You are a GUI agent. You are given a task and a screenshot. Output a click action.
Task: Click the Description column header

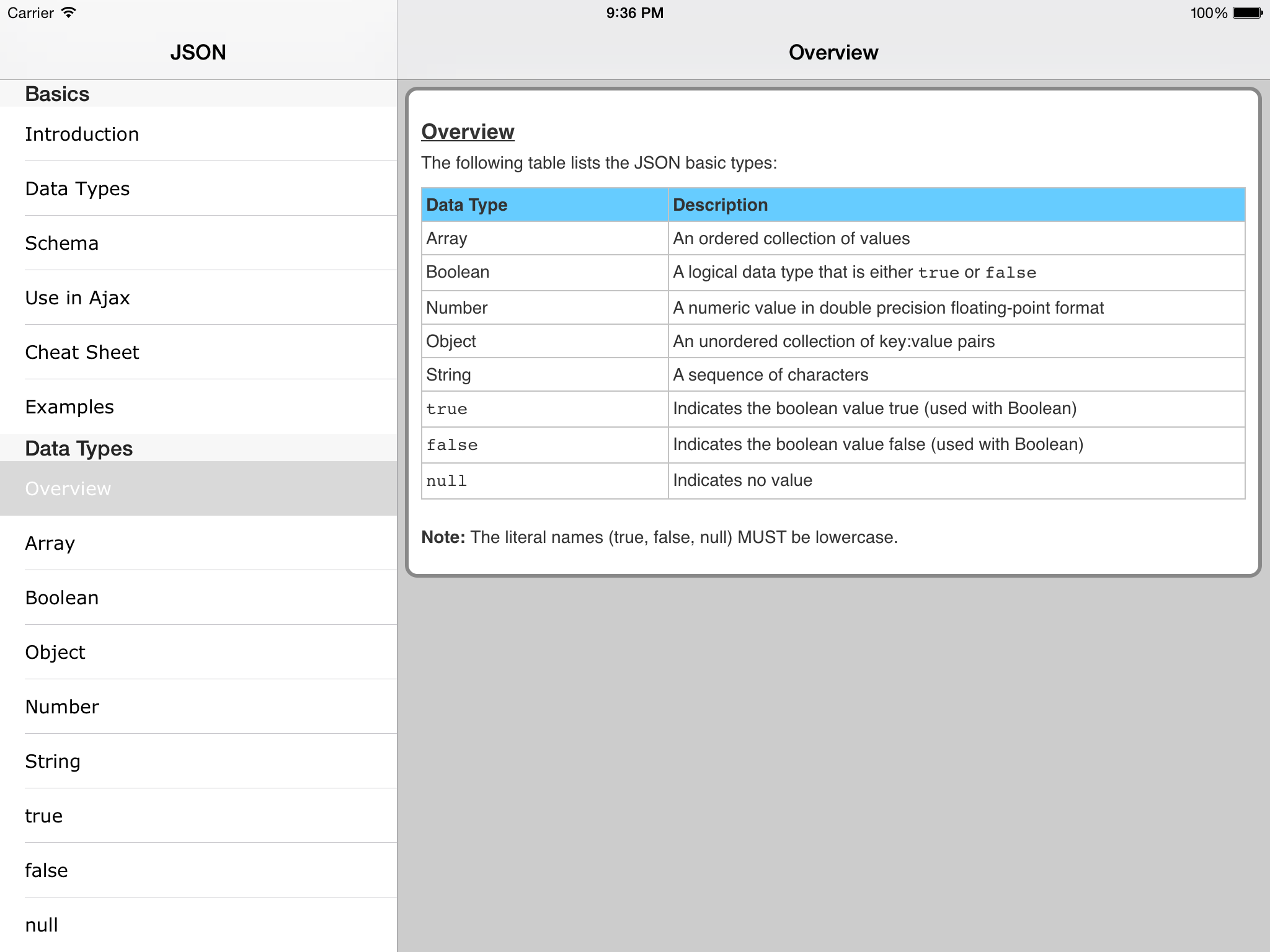[x=720, y=205]
